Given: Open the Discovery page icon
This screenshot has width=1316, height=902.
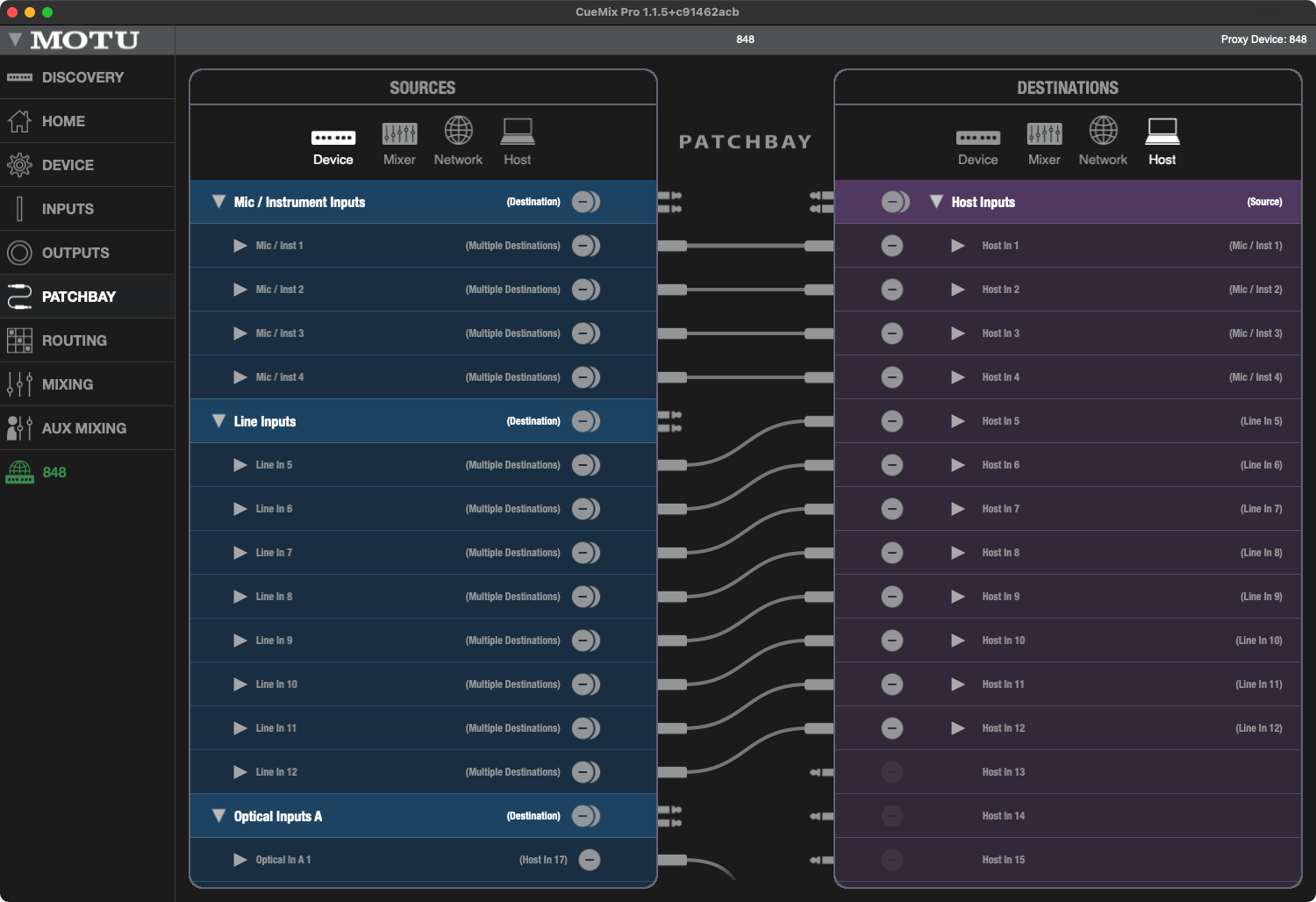Looking at the screenshot, I should [x=19, y=77].
